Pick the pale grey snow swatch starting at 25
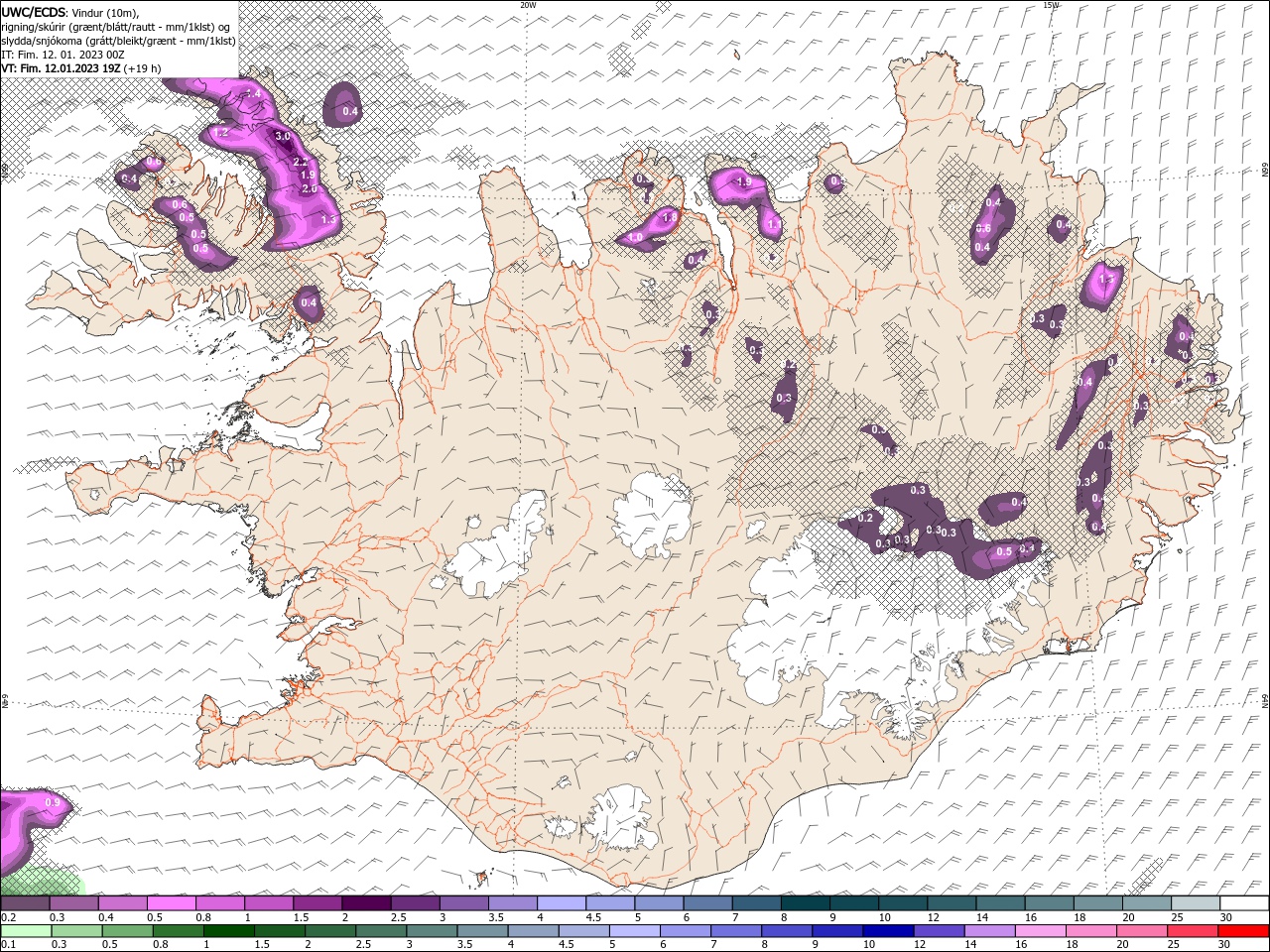This screenshot has height=952, width=1270. pyautogui.click(x=1196, y=903)
